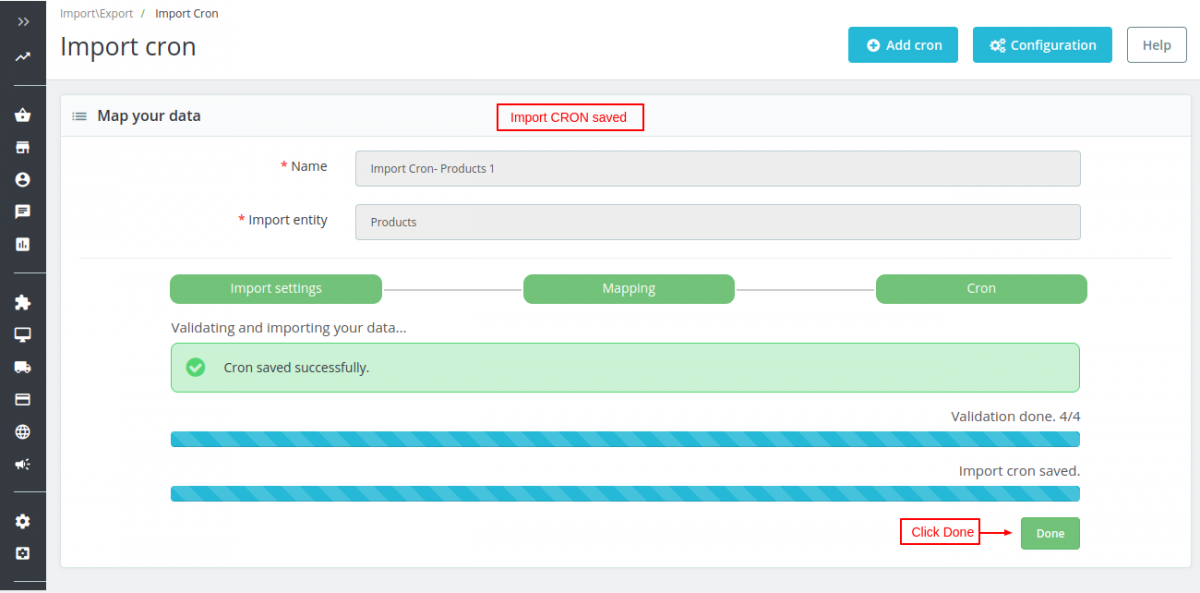This screenshot has width=1200, height=593.
Task: Click the Add cron button
Action: click(x=903, y=45)
